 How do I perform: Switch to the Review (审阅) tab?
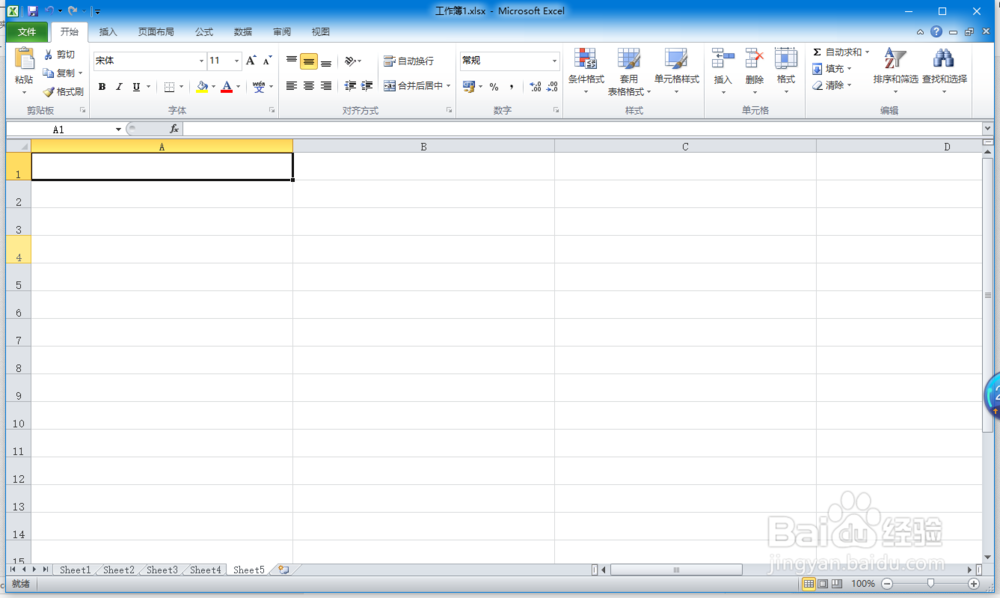[281, 32]
